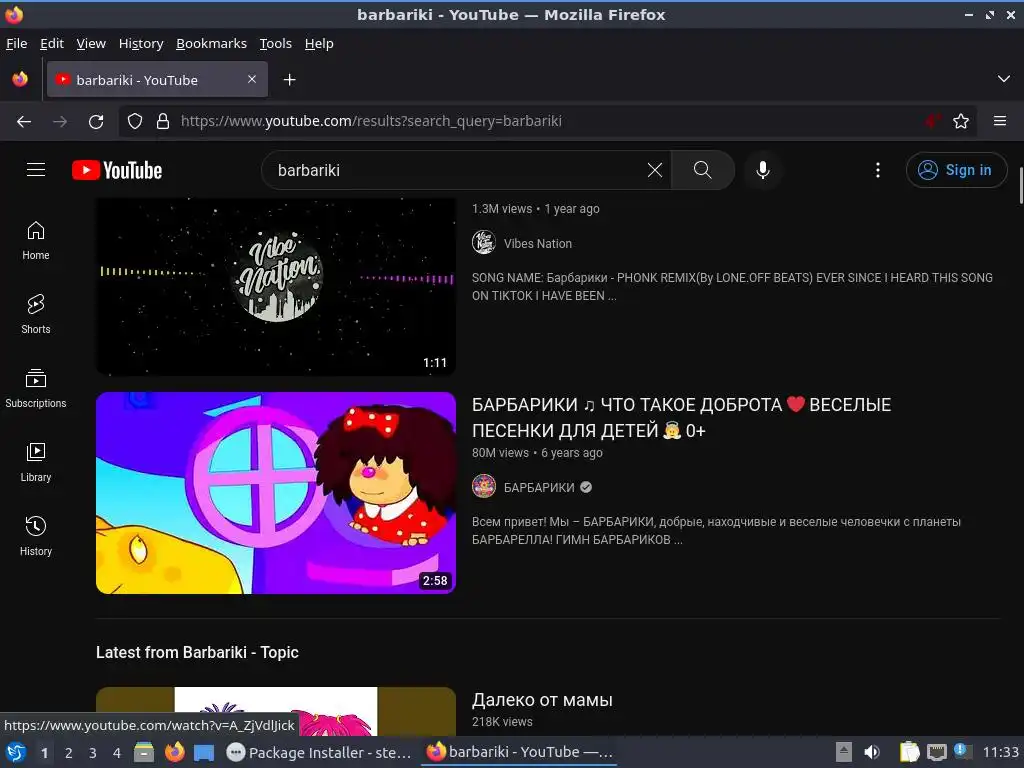Click the Sign in button
Viewport: 1024px width, 768px height.
point(956,170)
